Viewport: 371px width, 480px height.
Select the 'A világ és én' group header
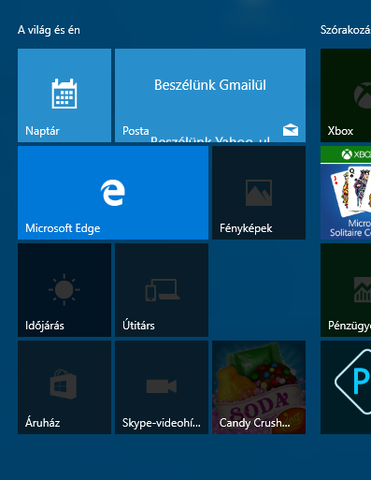click(x=49, y=30)
